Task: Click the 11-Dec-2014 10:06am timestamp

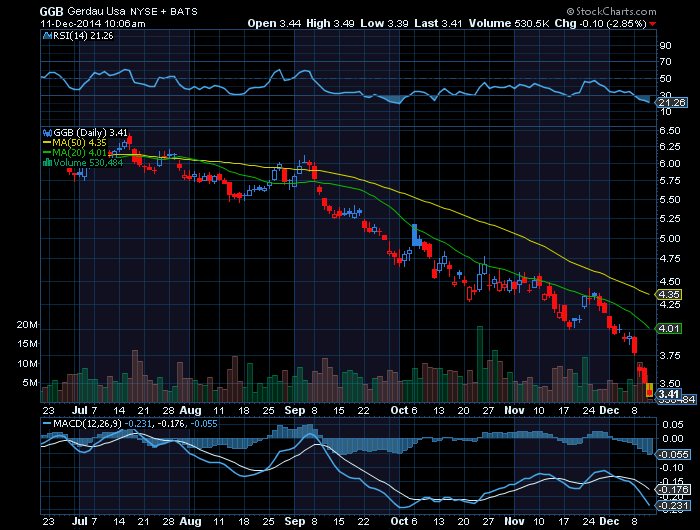Action: click(92, 24)
